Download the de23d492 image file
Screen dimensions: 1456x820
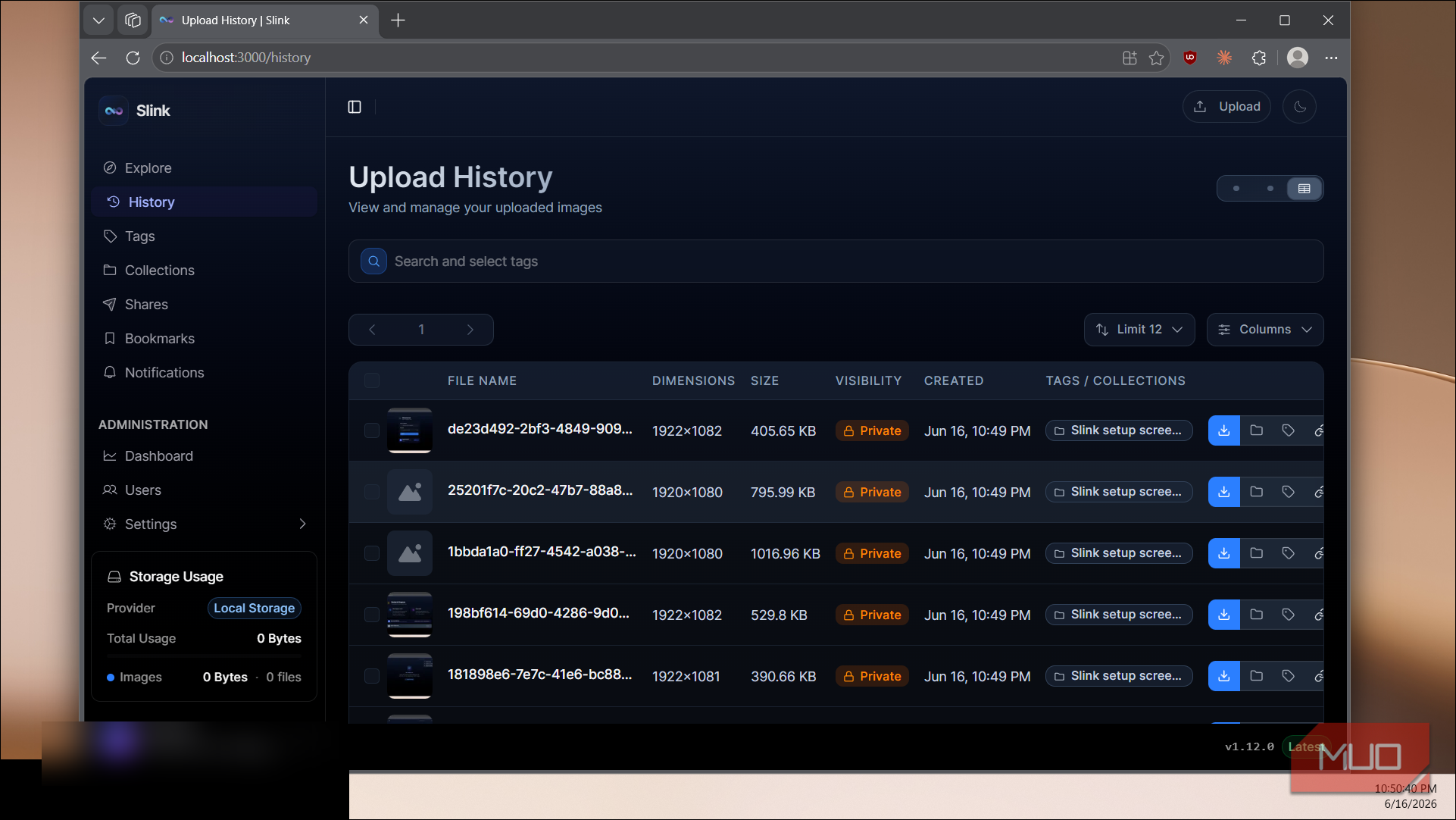pos(1224,430)
